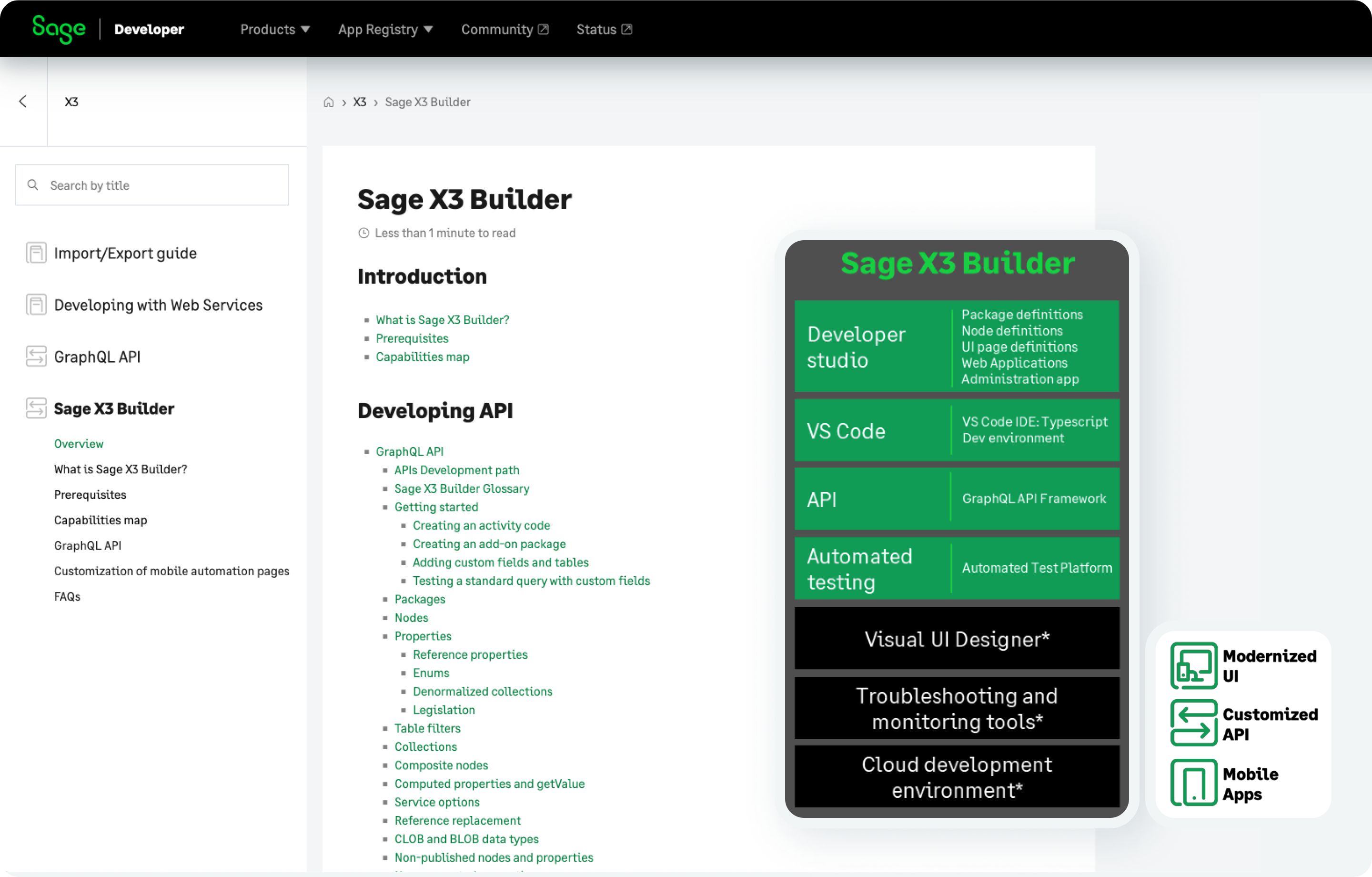Open Nodes link

pyautogui.click(x=412, y=618)
